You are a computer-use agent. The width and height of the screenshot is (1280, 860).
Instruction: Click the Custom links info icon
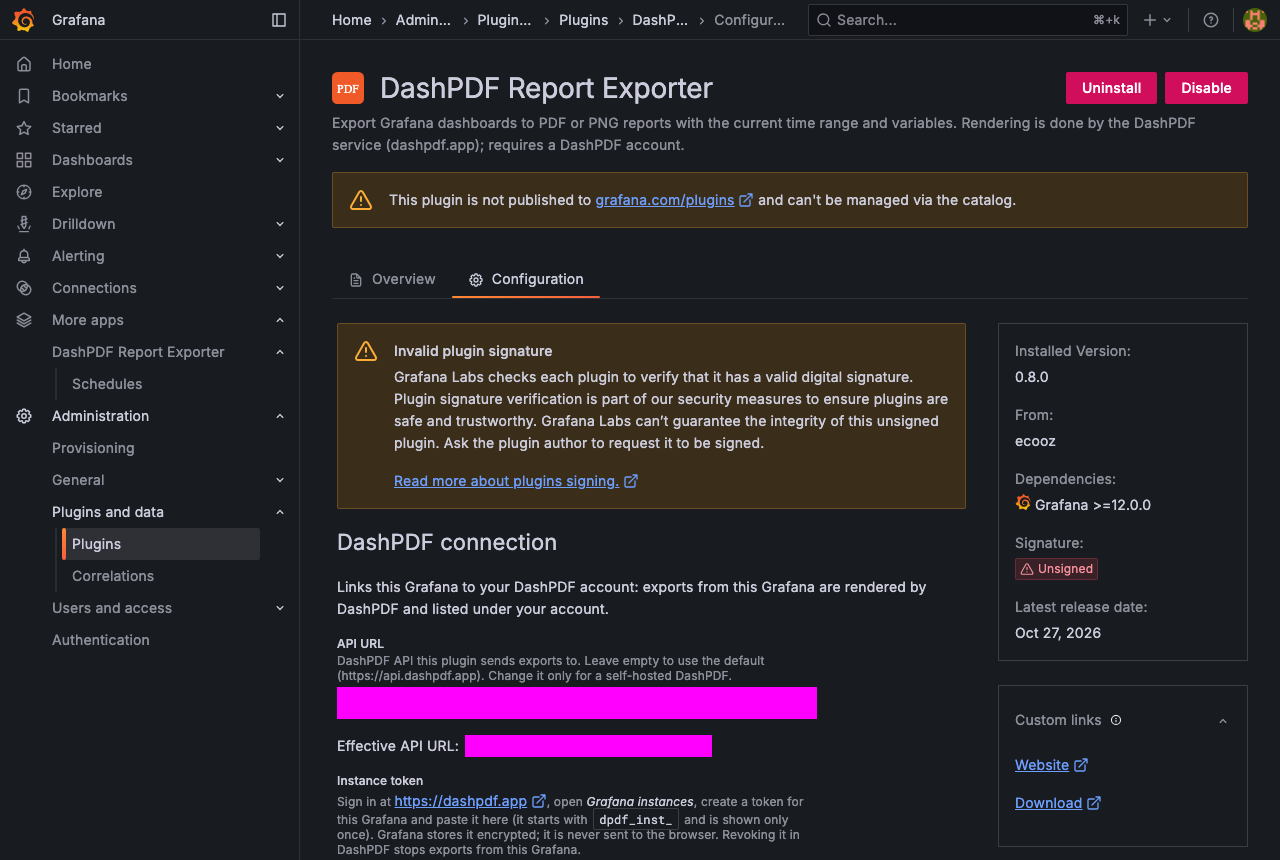(x=1116, y=720)
